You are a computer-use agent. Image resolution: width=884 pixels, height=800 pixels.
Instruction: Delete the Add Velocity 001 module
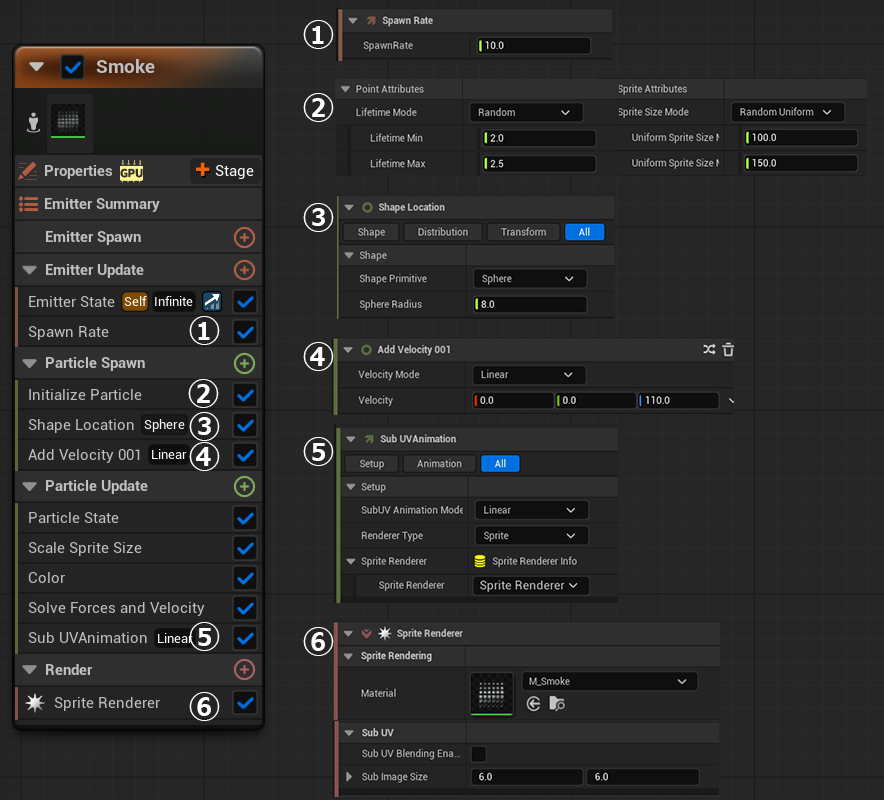[x=728, y=350]
